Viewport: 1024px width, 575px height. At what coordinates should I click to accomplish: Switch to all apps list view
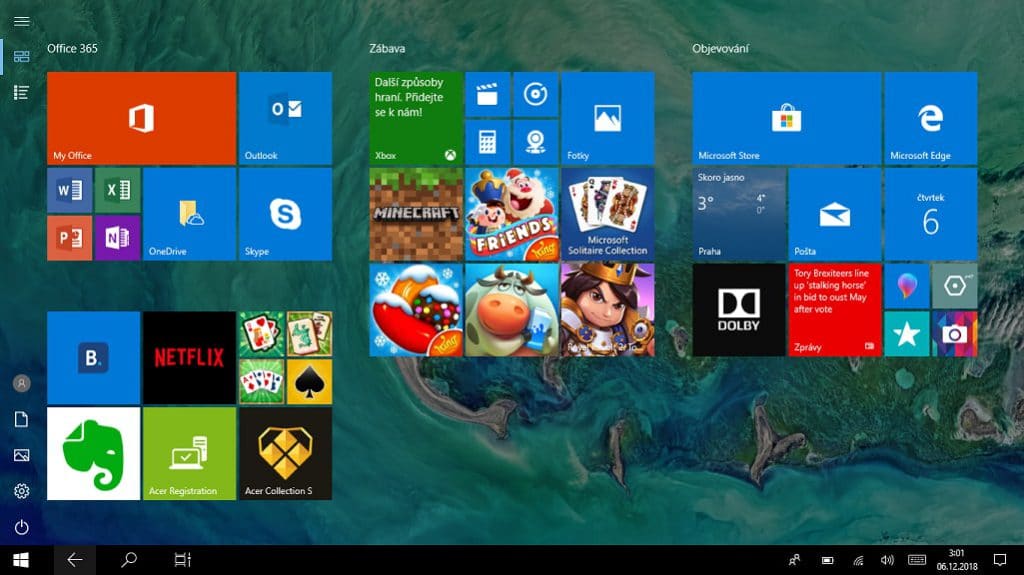coord(22,92)
